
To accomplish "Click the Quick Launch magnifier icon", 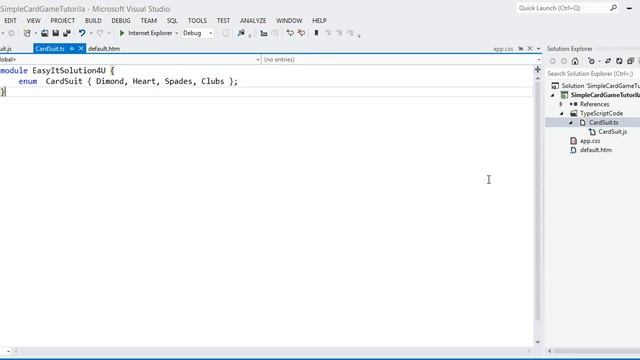I will coord(613,8).
